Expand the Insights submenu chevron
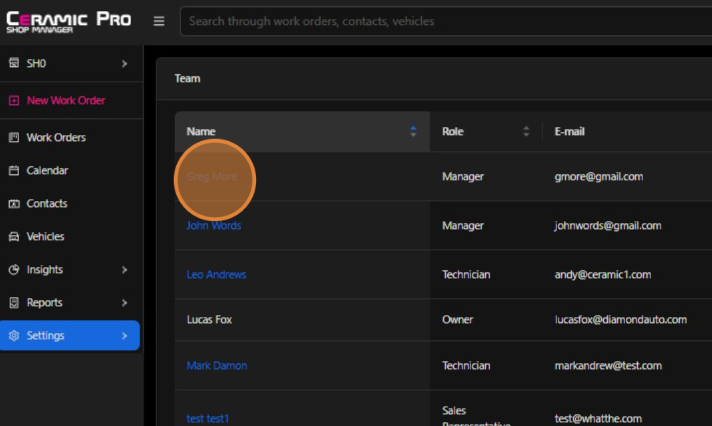 coord(124,270)
